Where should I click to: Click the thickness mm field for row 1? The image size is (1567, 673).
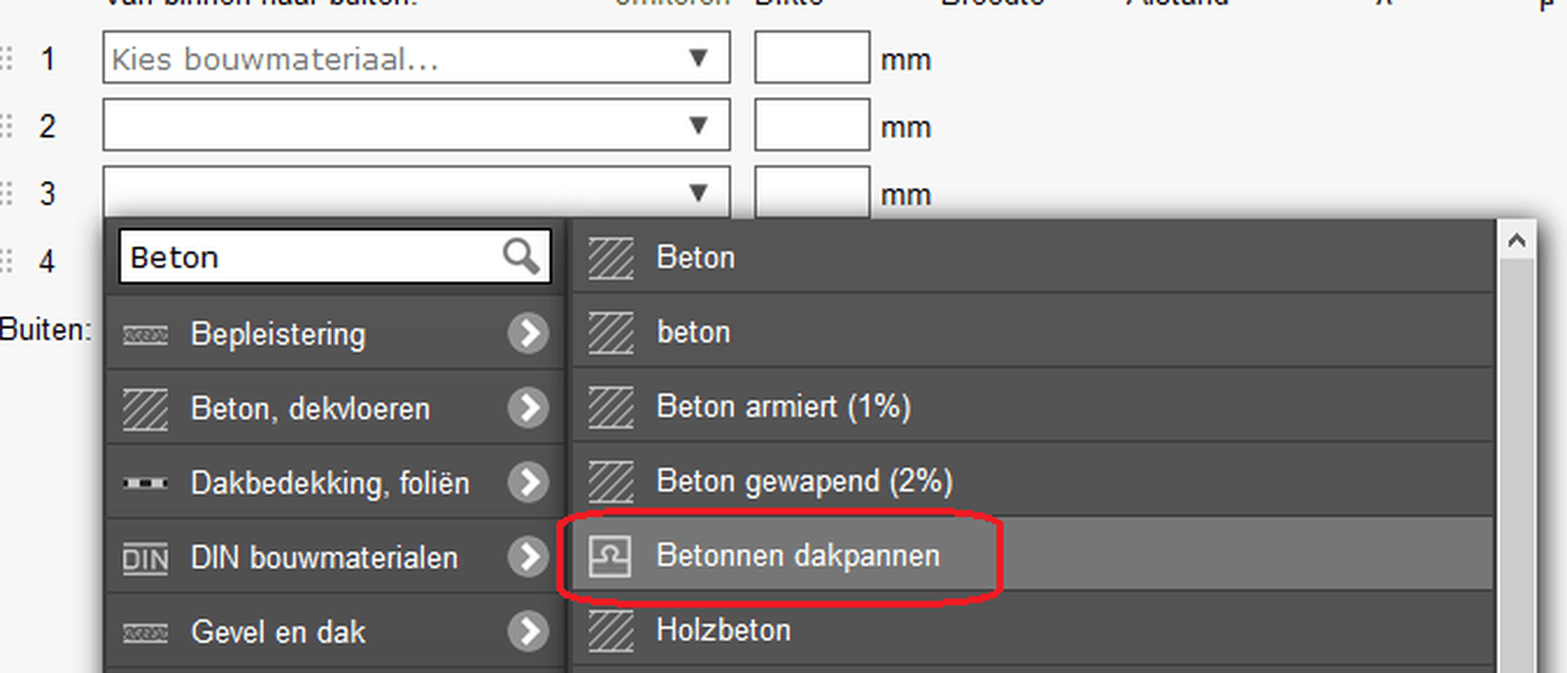coord(812,58)
